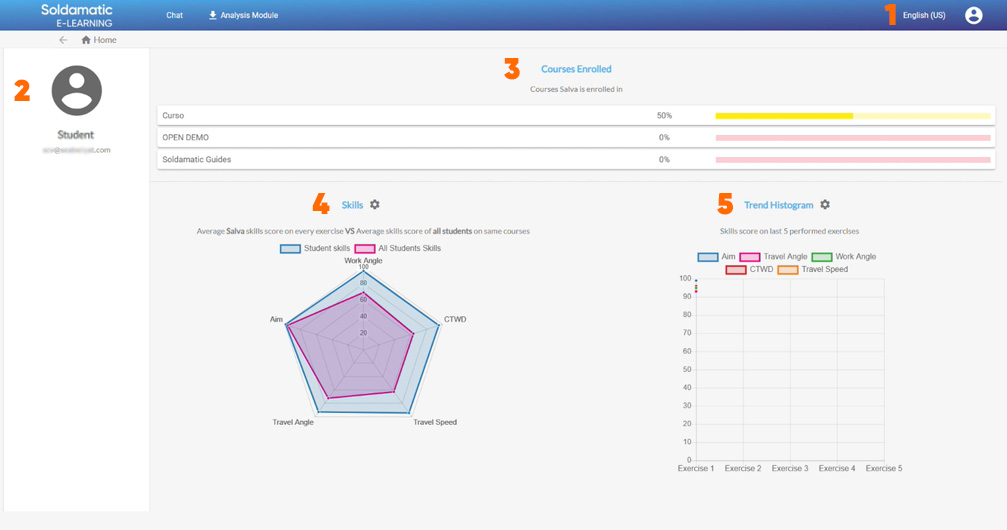Toggle Aim series in Trend Histogram

coord(708,257)
